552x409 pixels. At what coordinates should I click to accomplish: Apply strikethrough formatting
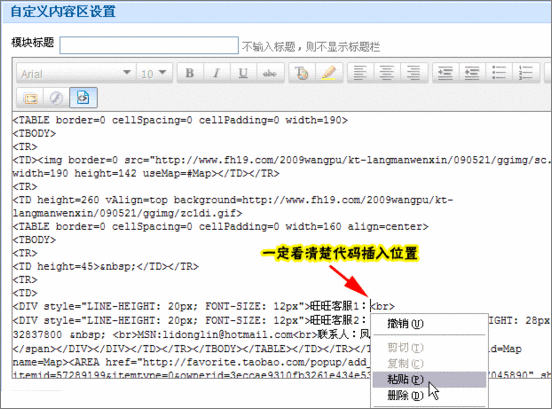pyautogui.click(x=270, y=73)
